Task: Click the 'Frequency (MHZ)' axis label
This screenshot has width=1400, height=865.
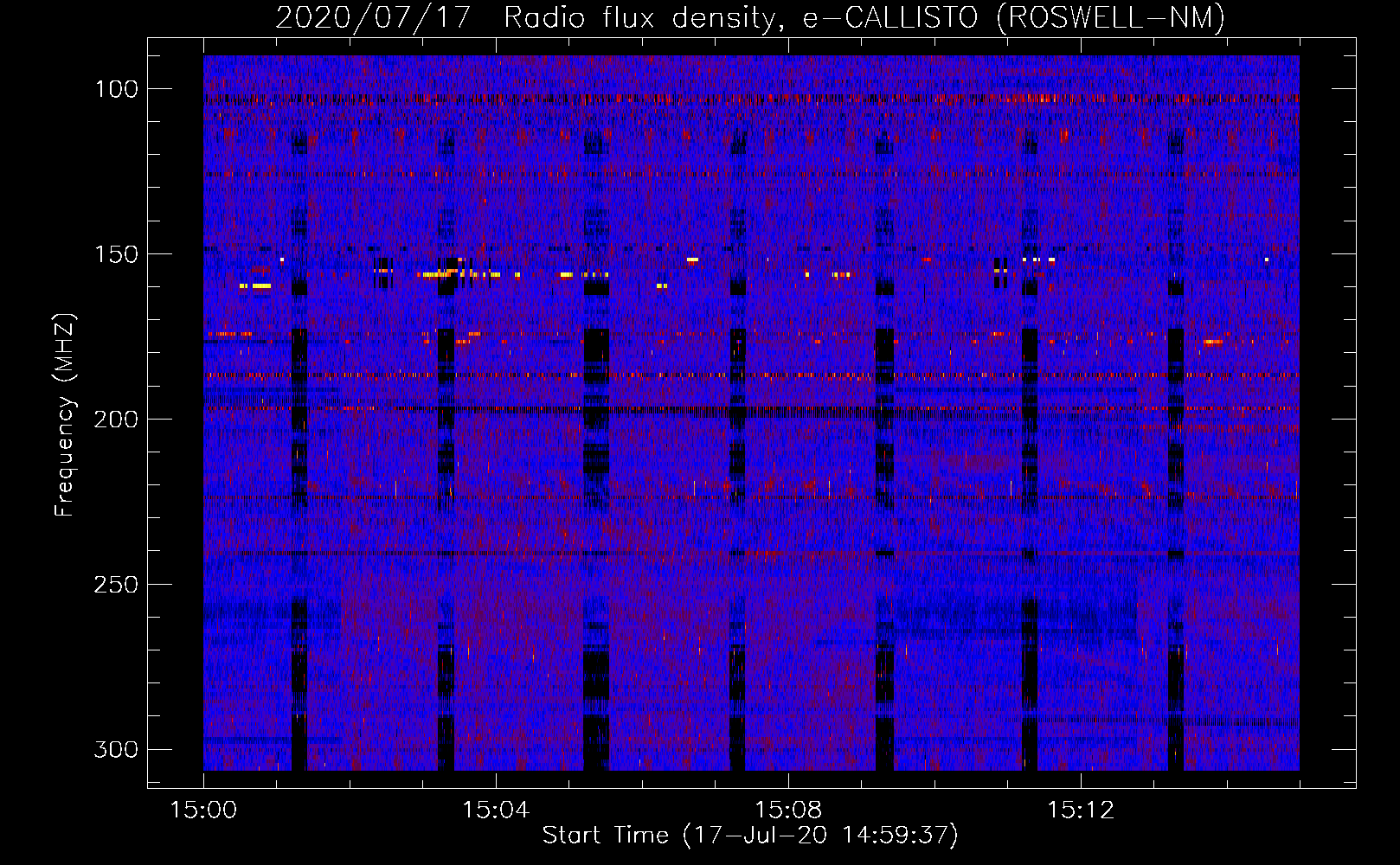Action: click(x=65, y=414)
